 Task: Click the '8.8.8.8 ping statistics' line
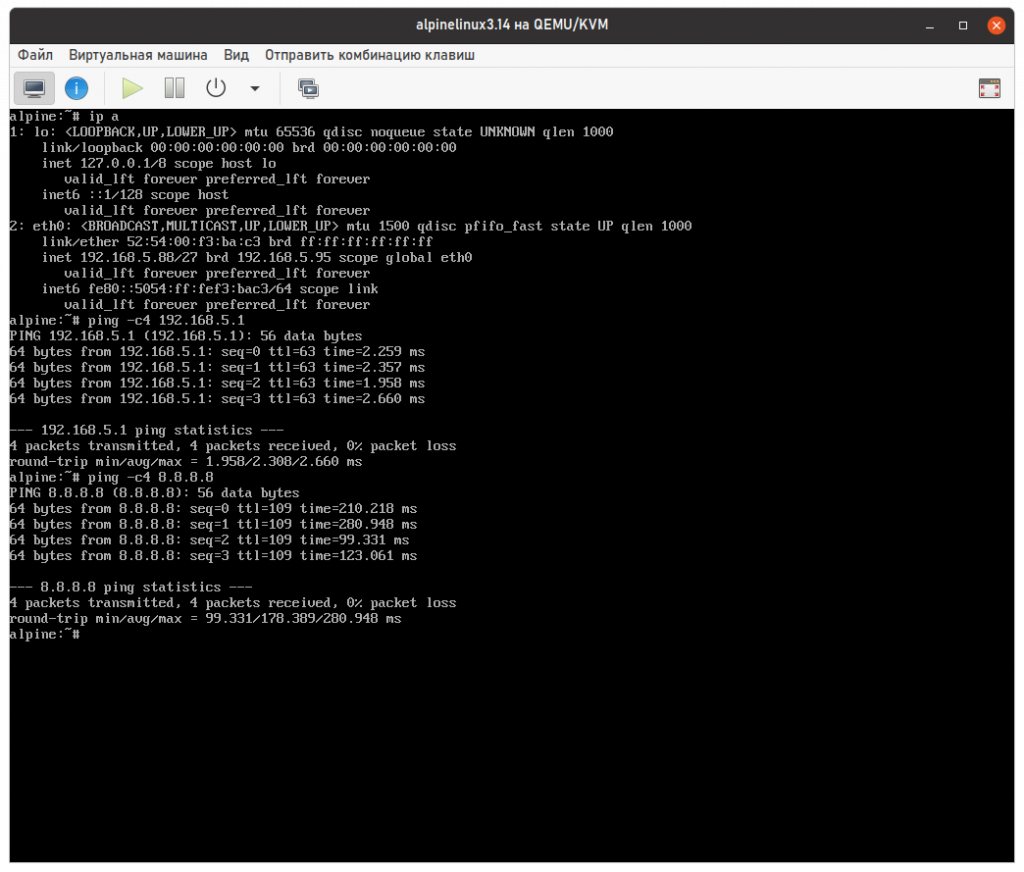(131, 587)
